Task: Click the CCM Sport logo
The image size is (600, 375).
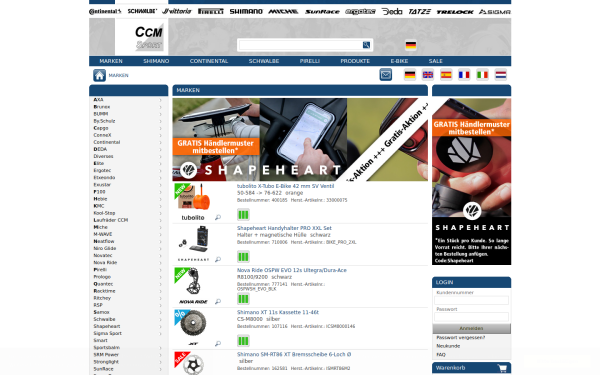Action: (149, 37)
